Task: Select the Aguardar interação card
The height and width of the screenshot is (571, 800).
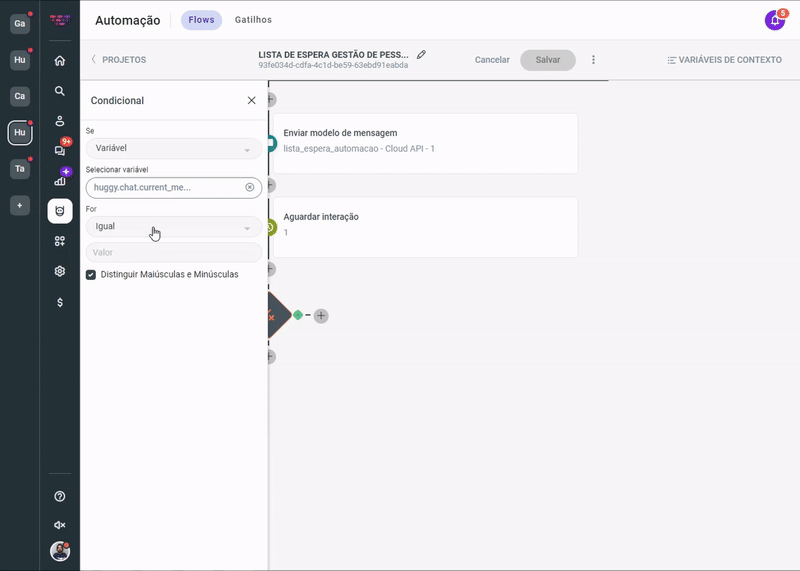Action: 426,227
